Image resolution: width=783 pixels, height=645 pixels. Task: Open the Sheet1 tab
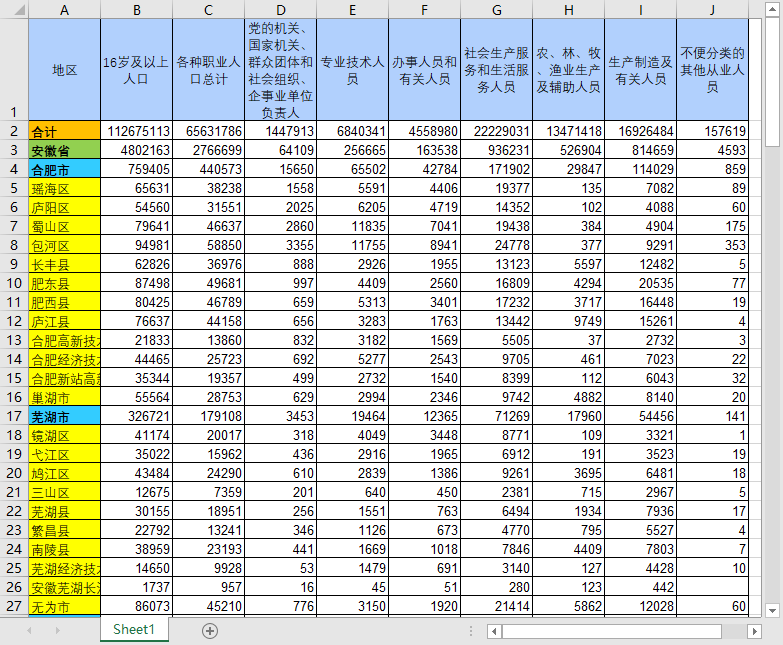pyautogui.click(x=134, y=630)
